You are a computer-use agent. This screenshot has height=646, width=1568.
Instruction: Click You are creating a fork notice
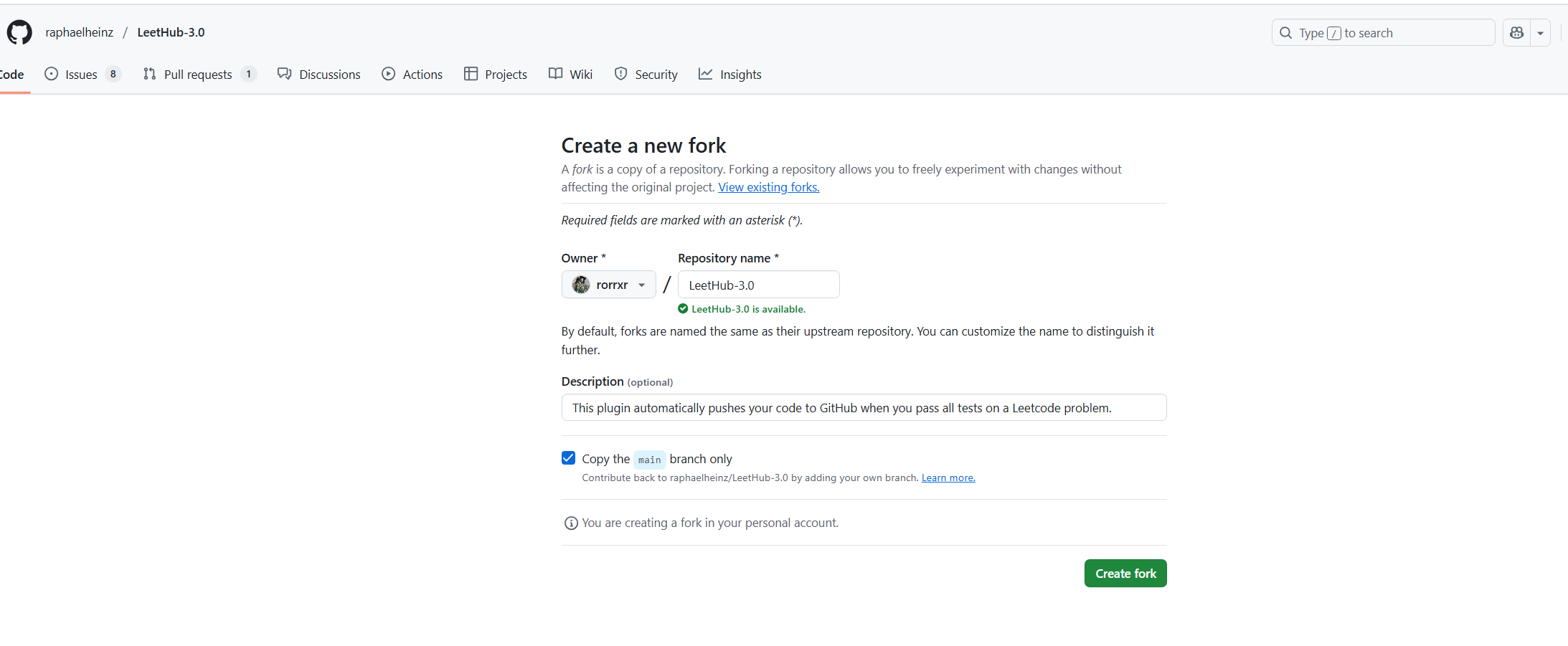710,523
